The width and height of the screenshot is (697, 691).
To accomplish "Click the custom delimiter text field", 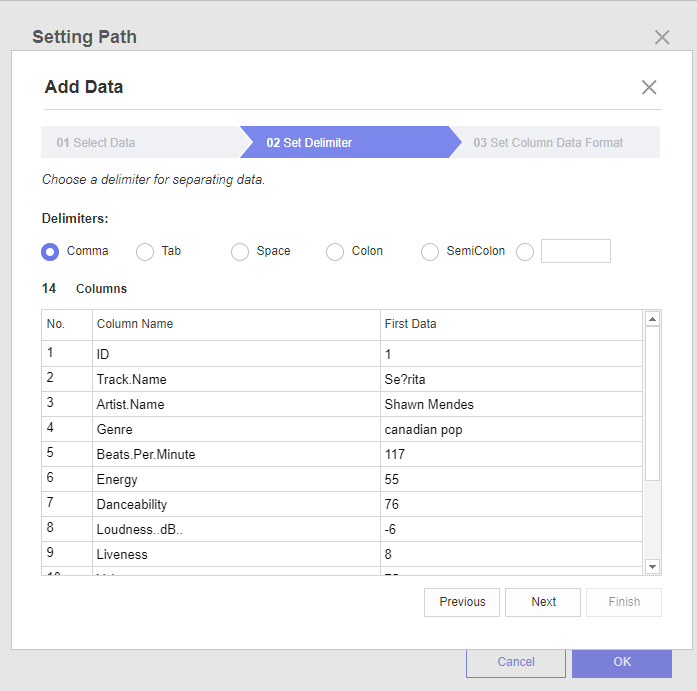I will (575, 251).
